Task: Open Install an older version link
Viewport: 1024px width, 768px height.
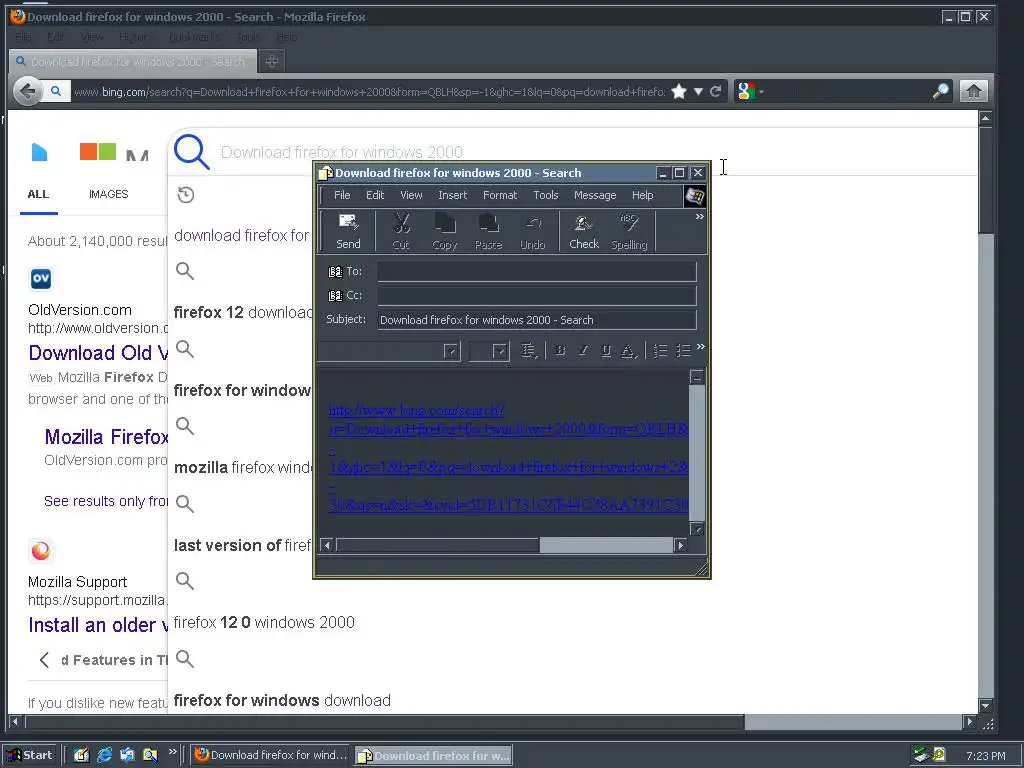Action: [x=98, y=626]
